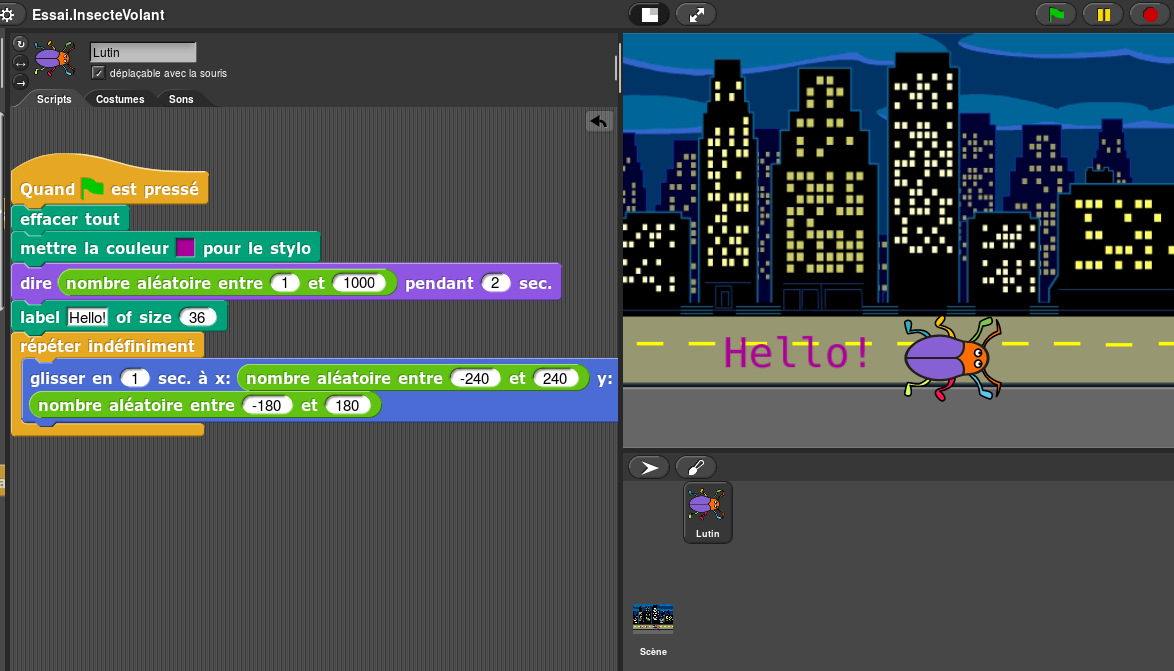Screen dimensions: 1174x671
Task: Click the green flag run button
Action: point(1056,15)
